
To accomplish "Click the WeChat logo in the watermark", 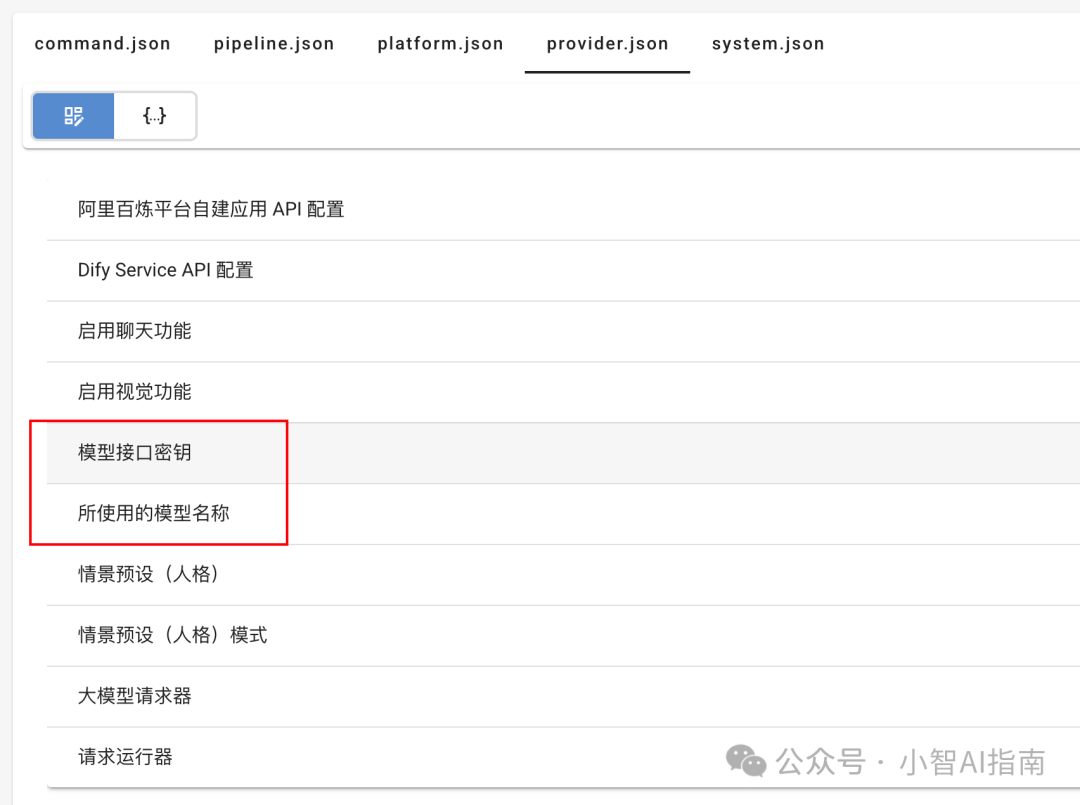I will [x=746, y=761].
